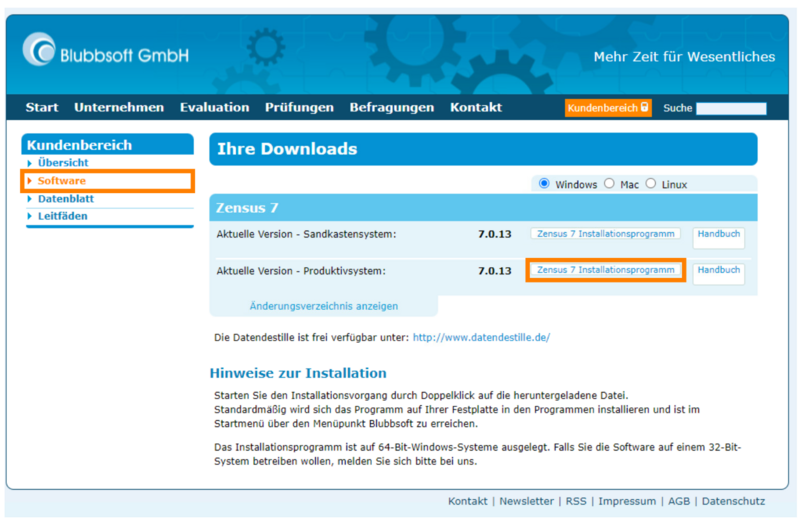800x524 pixels.
Task: Open the Leitfäden sidebar item
Action: [x=63, y=216]
